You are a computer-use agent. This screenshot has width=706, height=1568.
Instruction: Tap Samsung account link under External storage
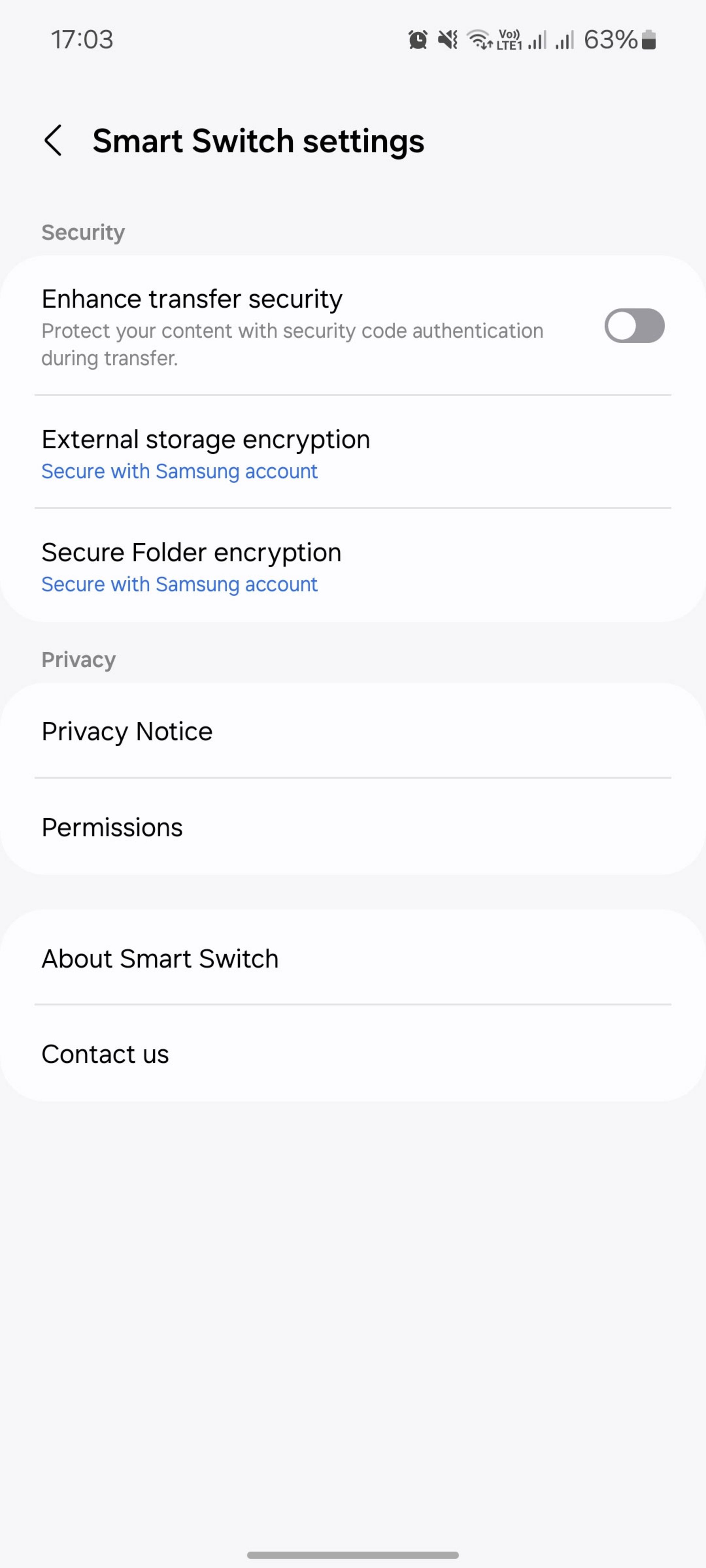pos(180,472)
